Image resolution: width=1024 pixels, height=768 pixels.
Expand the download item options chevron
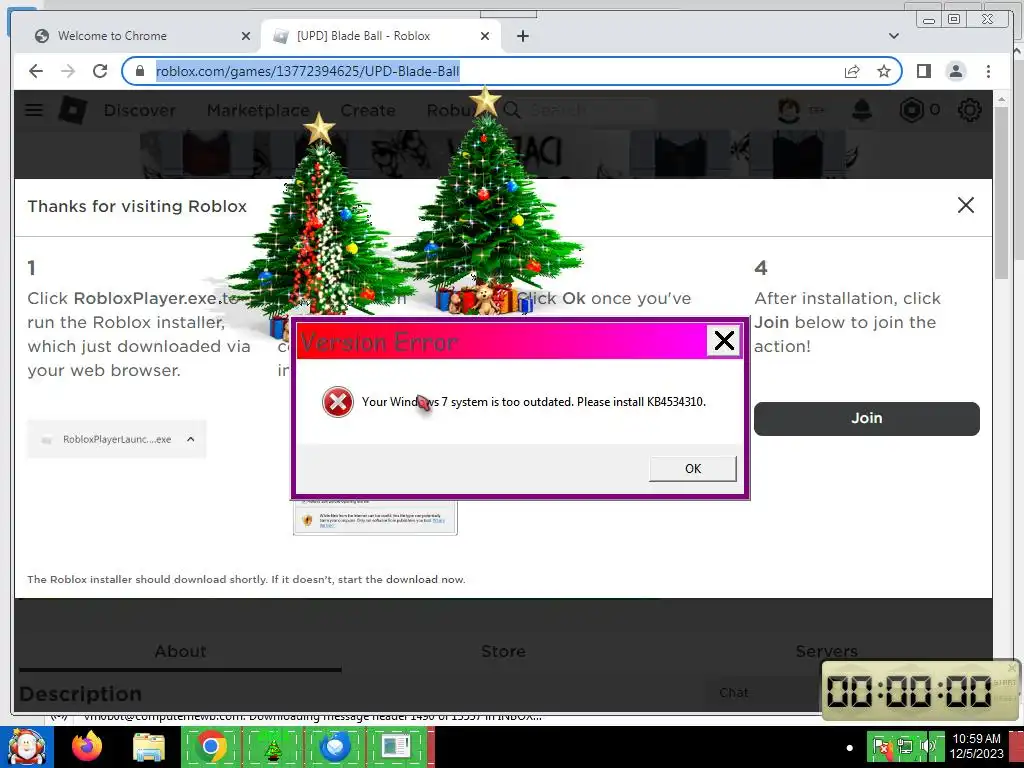click(191, 440)
